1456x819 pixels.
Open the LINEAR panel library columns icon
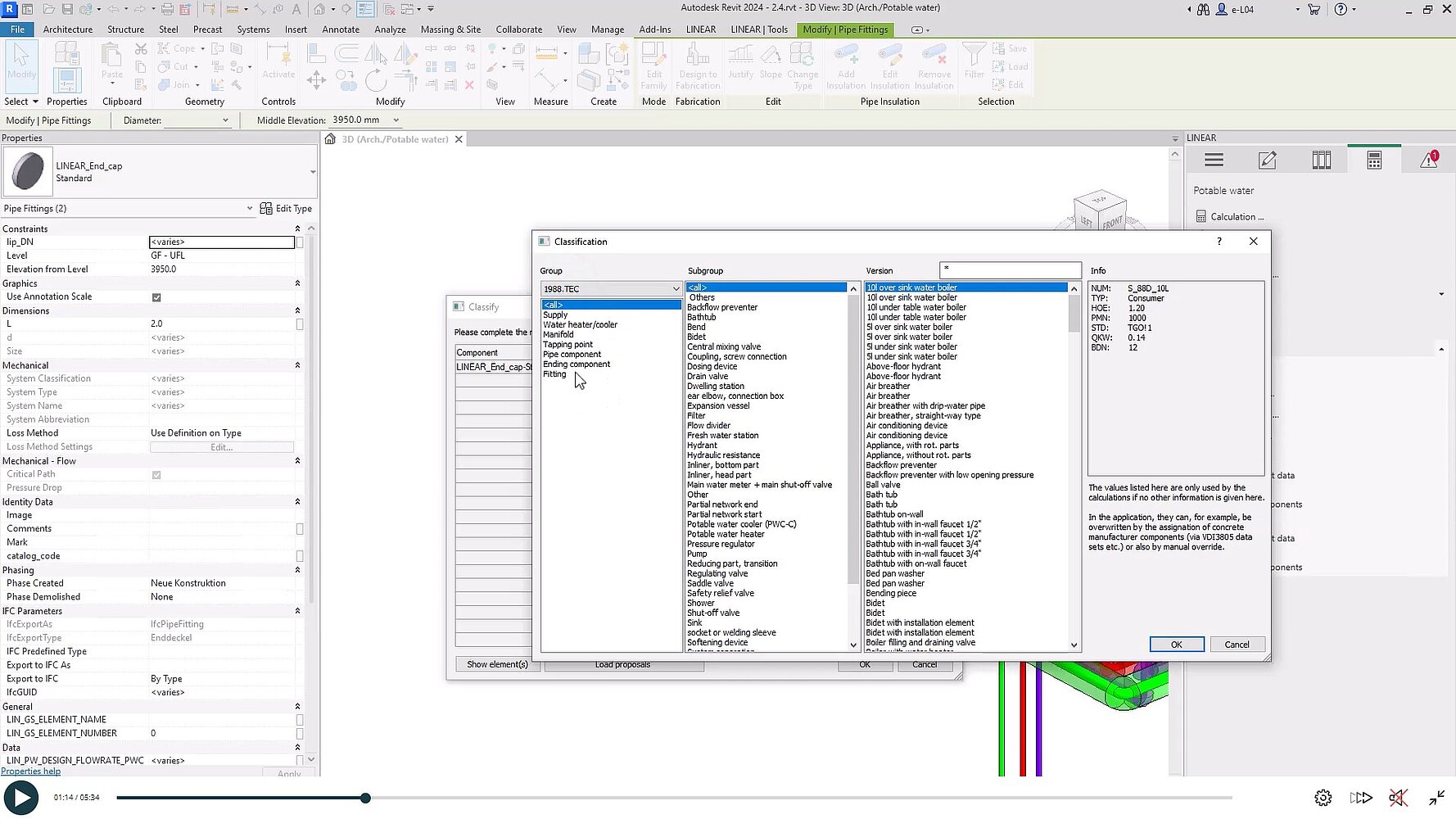pyautogui.click(x=1322, y=161)
